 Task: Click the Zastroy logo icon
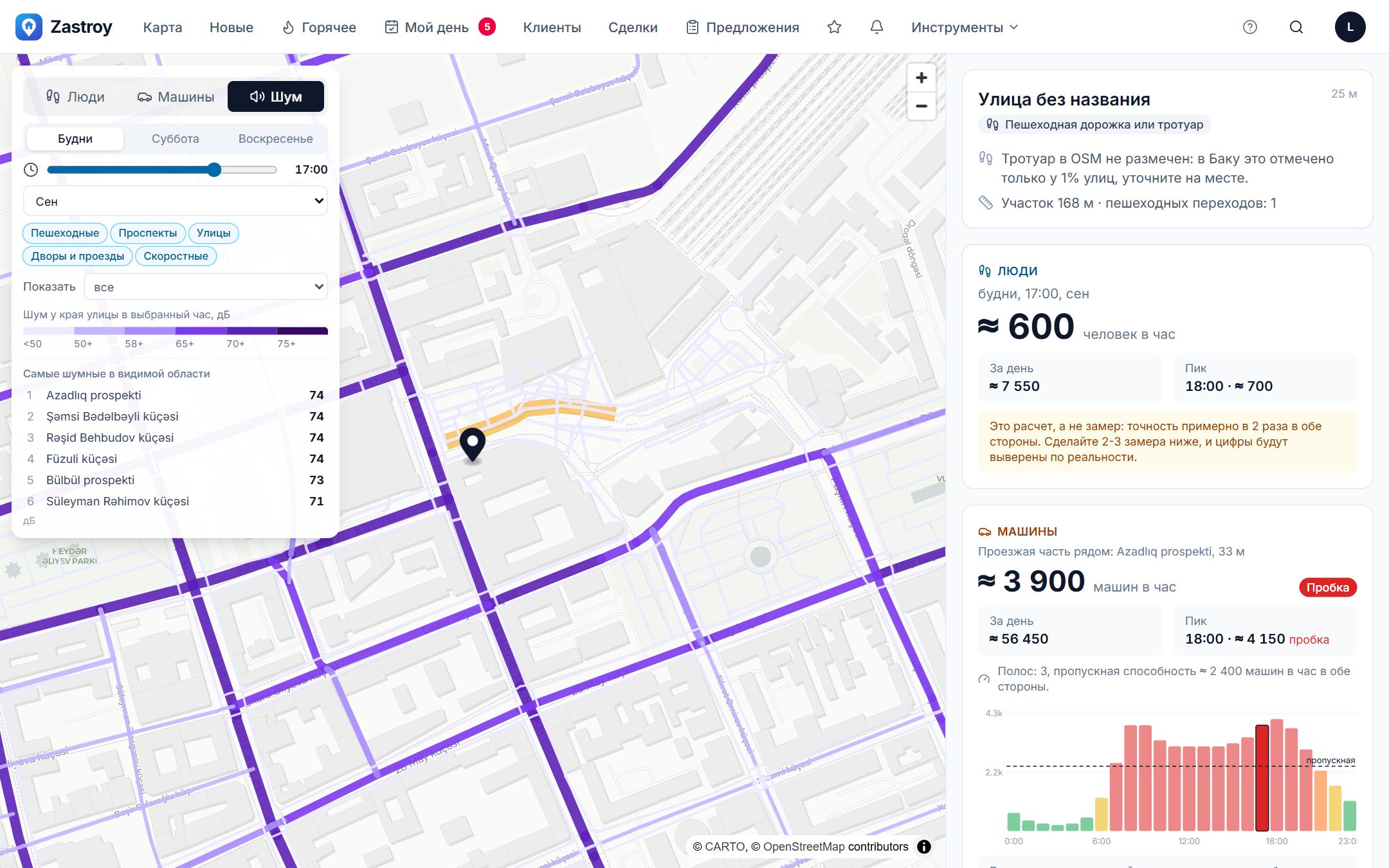29,27
